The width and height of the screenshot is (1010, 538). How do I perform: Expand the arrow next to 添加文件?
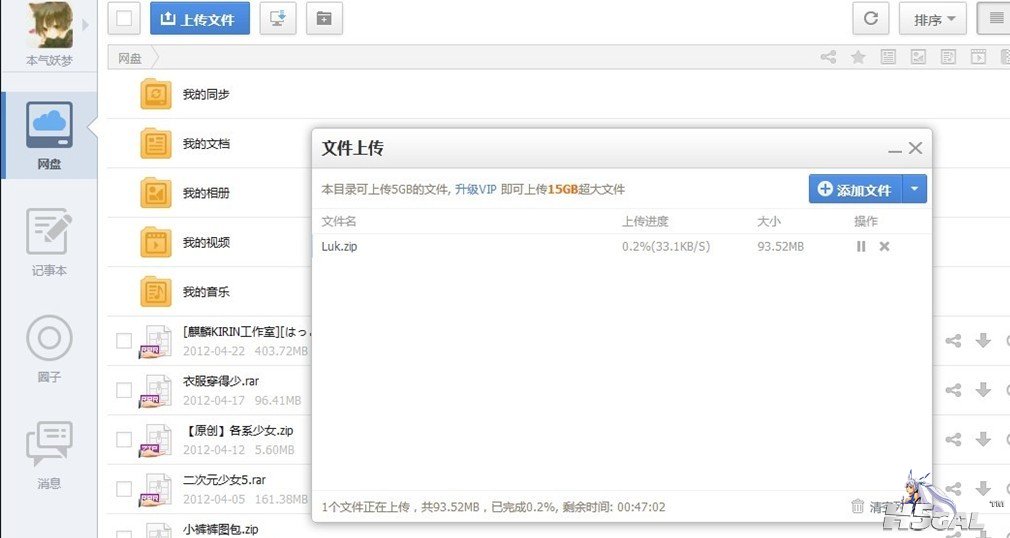pyautogui.click(x=915, y=189)
